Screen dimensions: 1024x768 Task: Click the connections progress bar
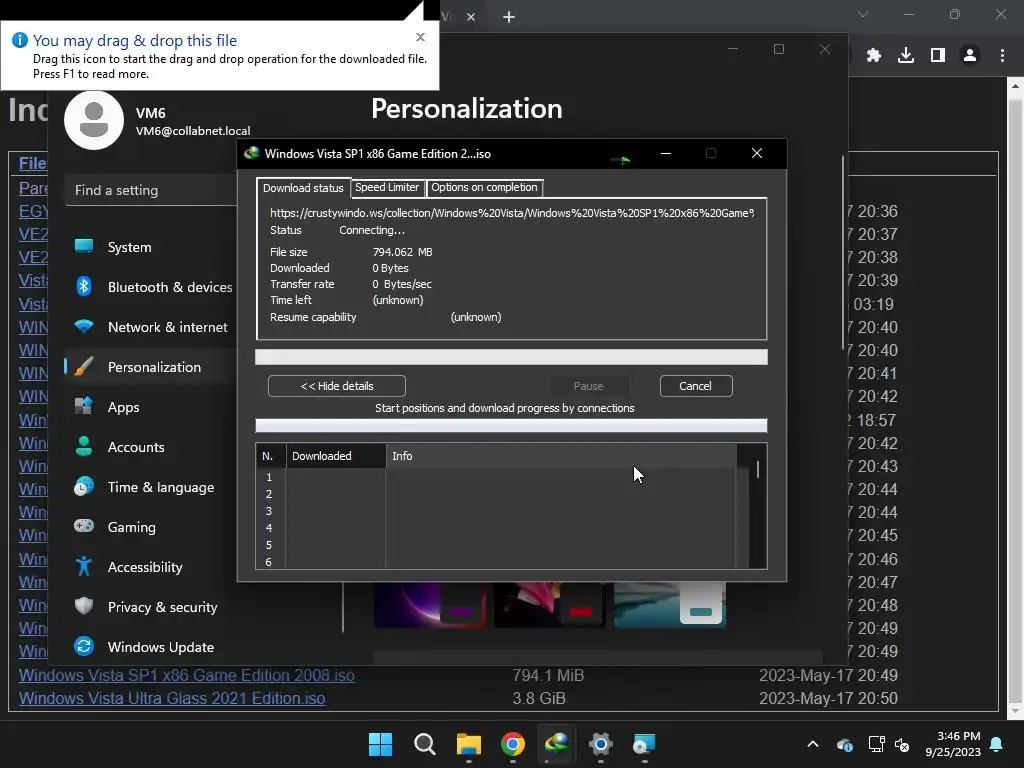coord(511,426)
